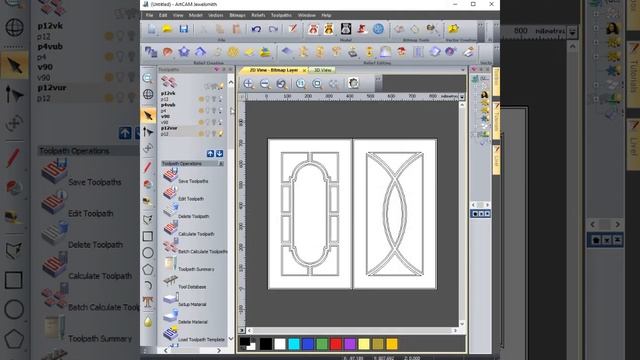Image resolution: width=640 pixels, height=360 pixels.
Task: Select the Create Rectangle tool
Action: [x=148, y=236]
